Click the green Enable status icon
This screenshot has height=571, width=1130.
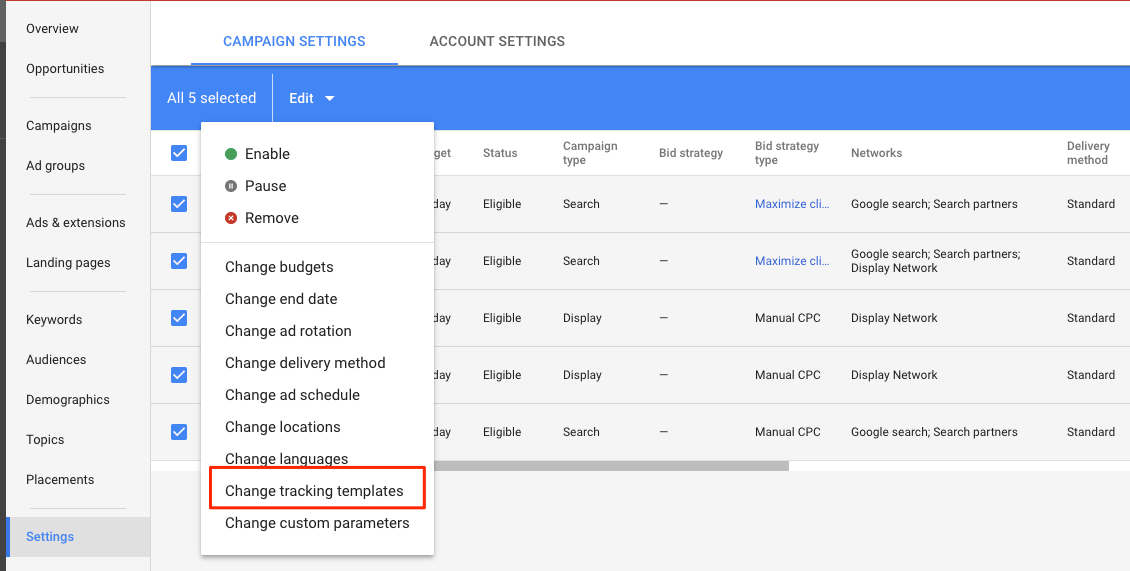(x=231, y=154)
